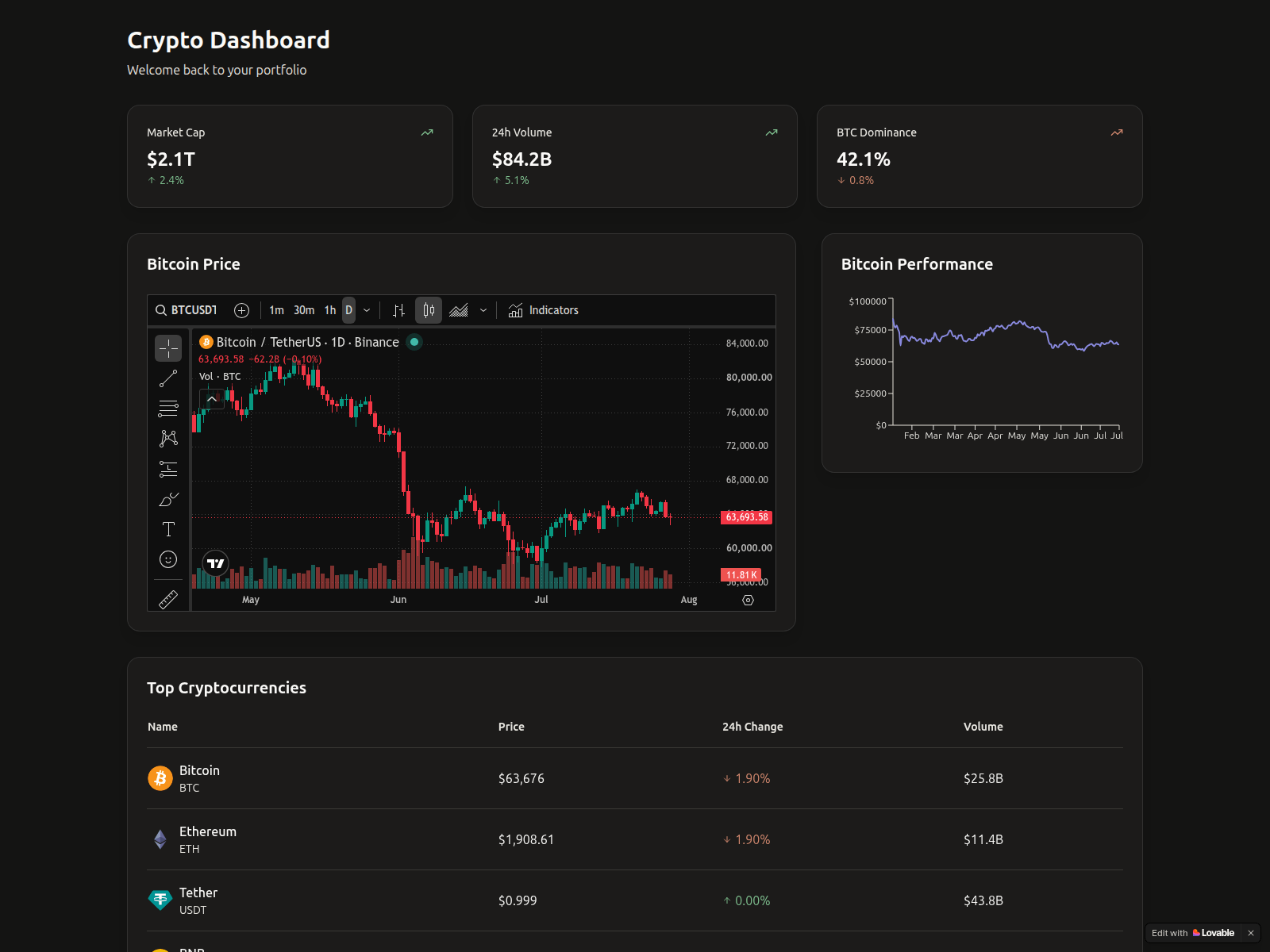This screenshot has height=952, width=1270.
Task: Click the 42.1% BTC Dominance value
Action: [864, 159]
